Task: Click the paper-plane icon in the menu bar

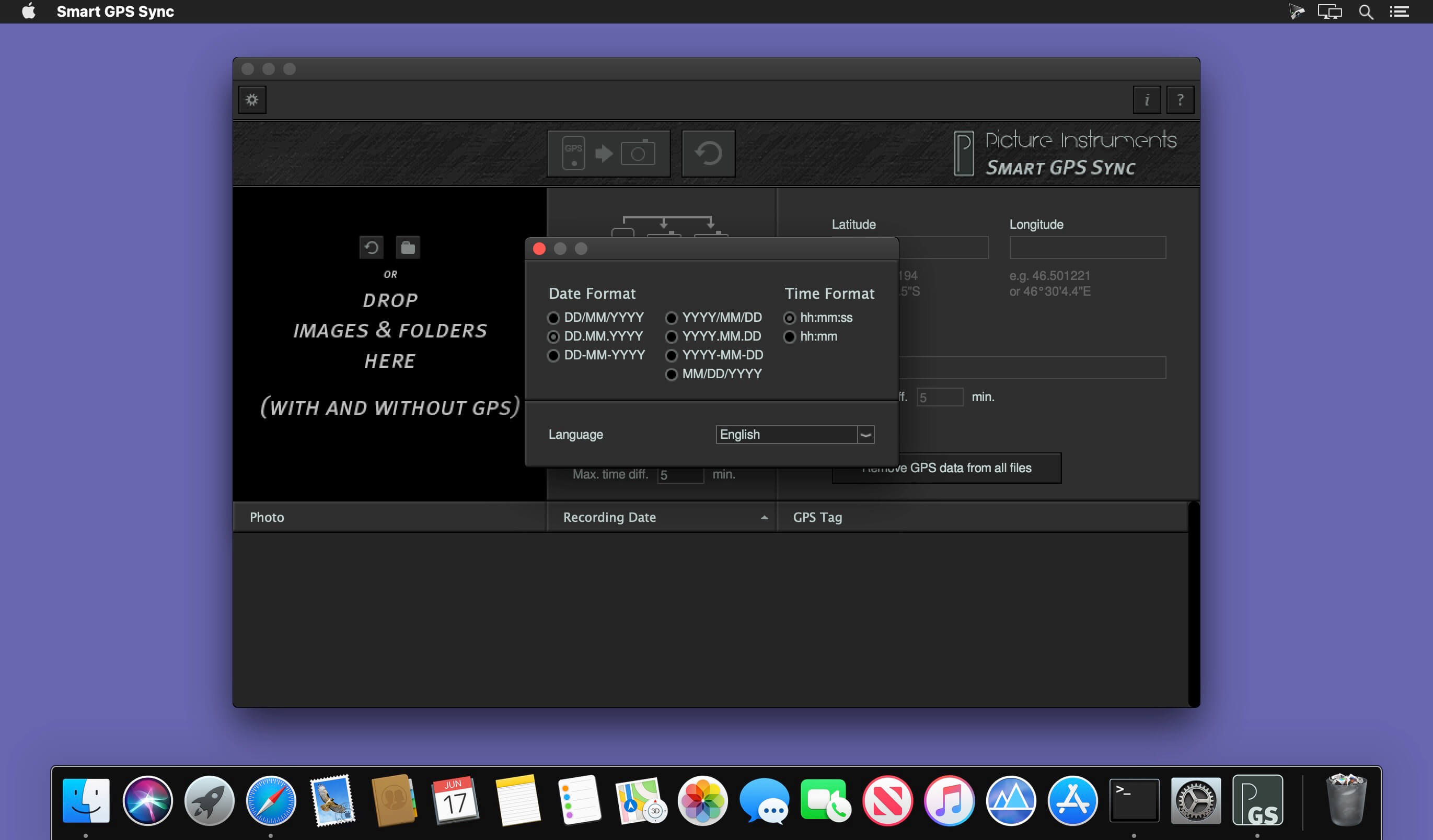Action: pos(1296,11)
